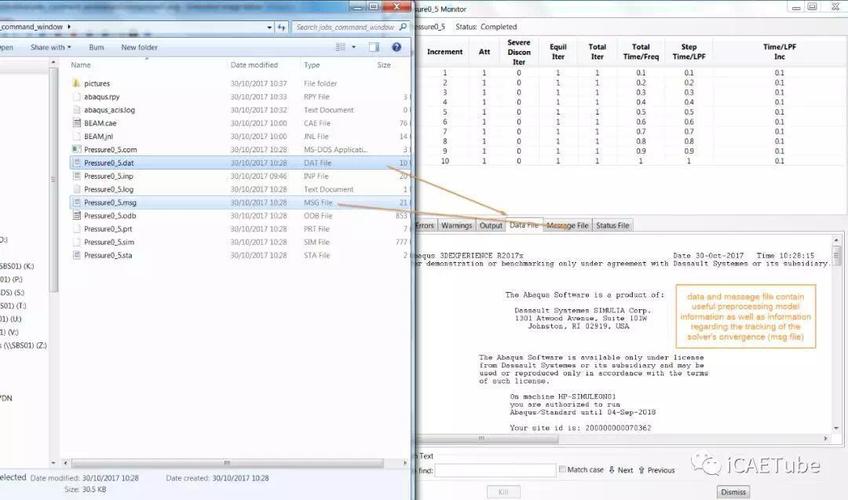Select the BEAM.cae file icon
This screenshot has height=500, width=848.
[x=76, y=123]
